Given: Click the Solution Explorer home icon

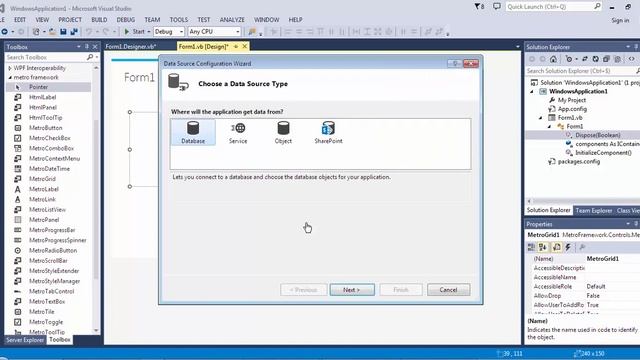Looking at the screenshot, I should (553, 59).
